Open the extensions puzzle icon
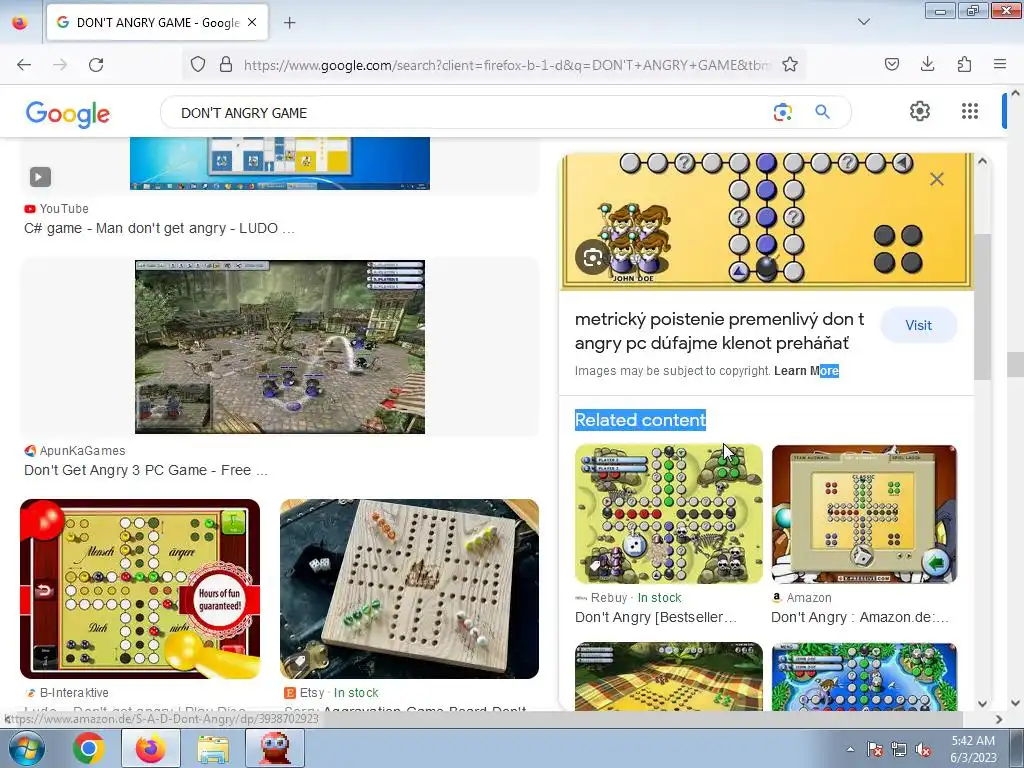1024x768 pixels. (964, 64)
